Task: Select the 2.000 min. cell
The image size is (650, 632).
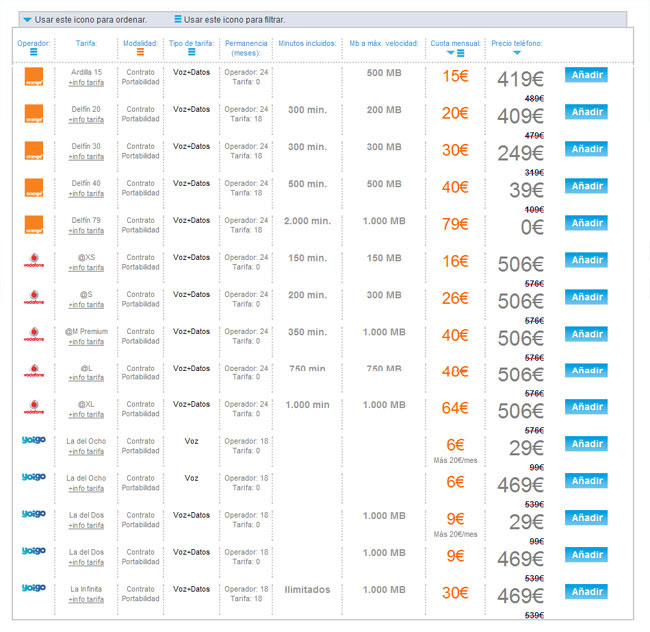Action: (307, 221)
